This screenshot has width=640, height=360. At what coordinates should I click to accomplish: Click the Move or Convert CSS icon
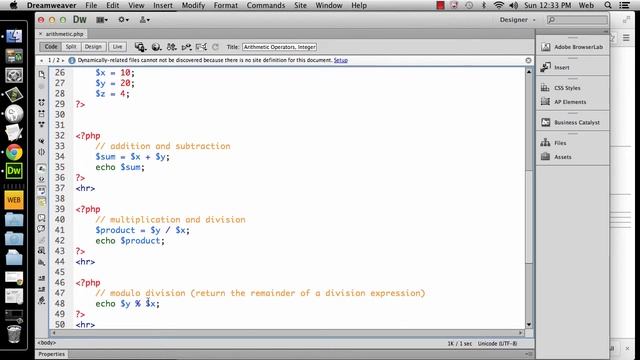(42, 262)
